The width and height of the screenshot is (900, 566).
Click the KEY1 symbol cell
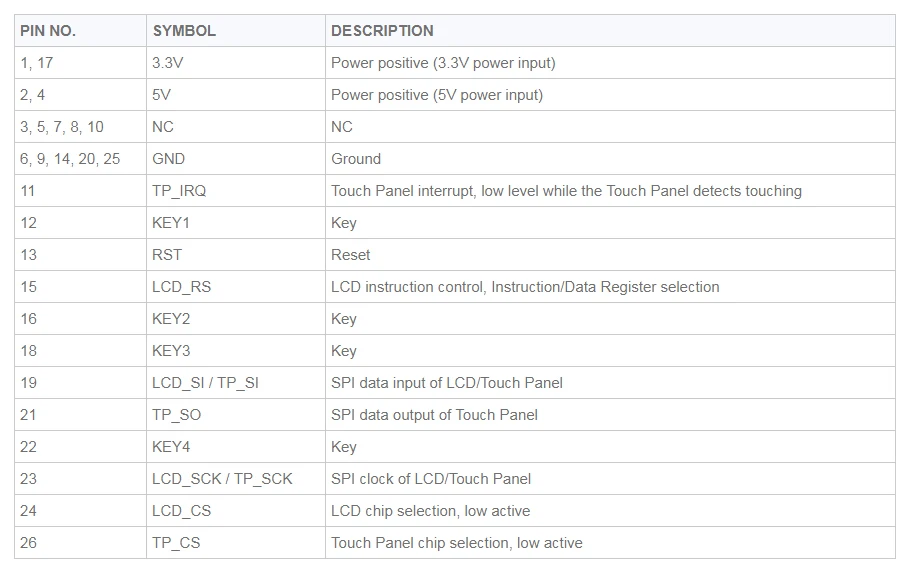[x=236, y=223]
